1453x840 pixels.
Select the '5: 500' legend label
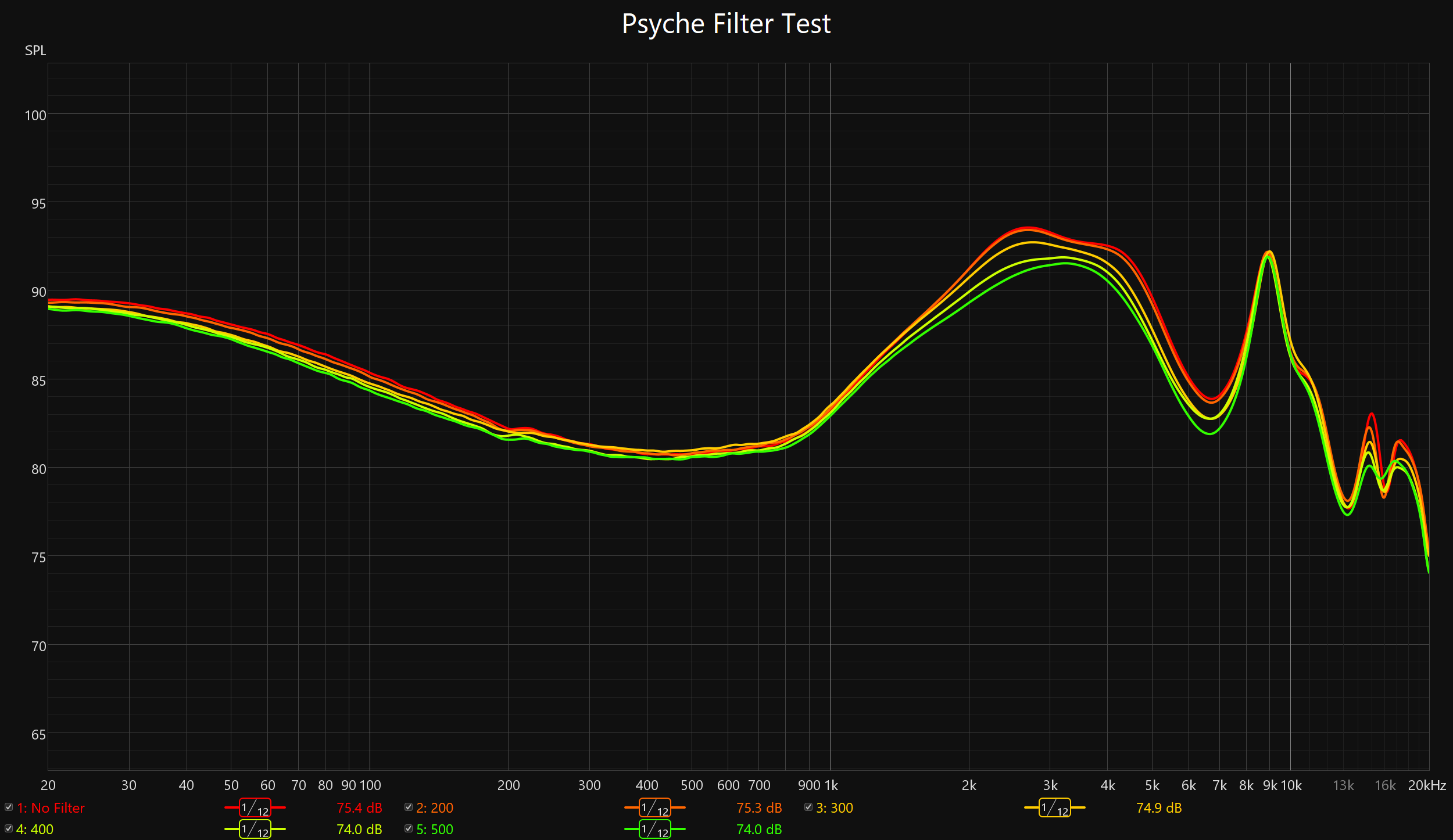(435, 830)
